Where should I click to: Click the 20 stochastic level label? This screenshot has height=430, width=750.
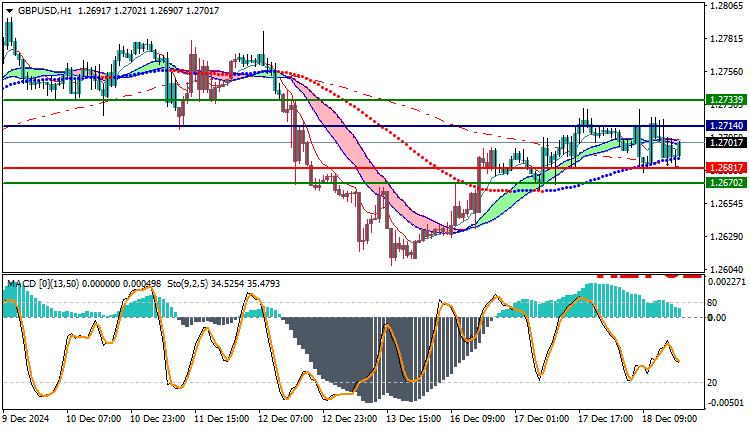click(712, 383)
